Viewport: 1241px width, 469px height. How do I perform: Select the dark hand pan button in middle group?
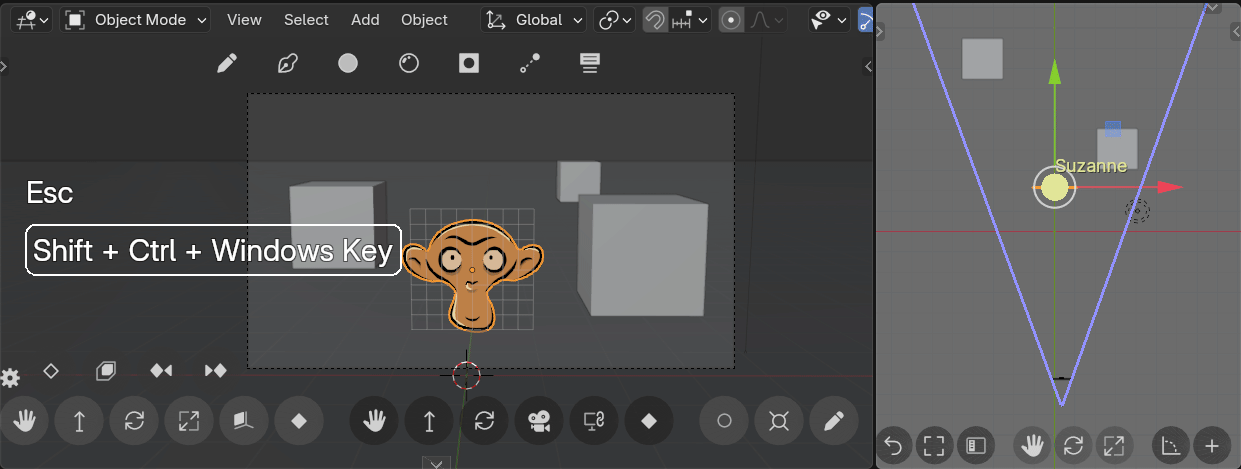tap(374, 421)
